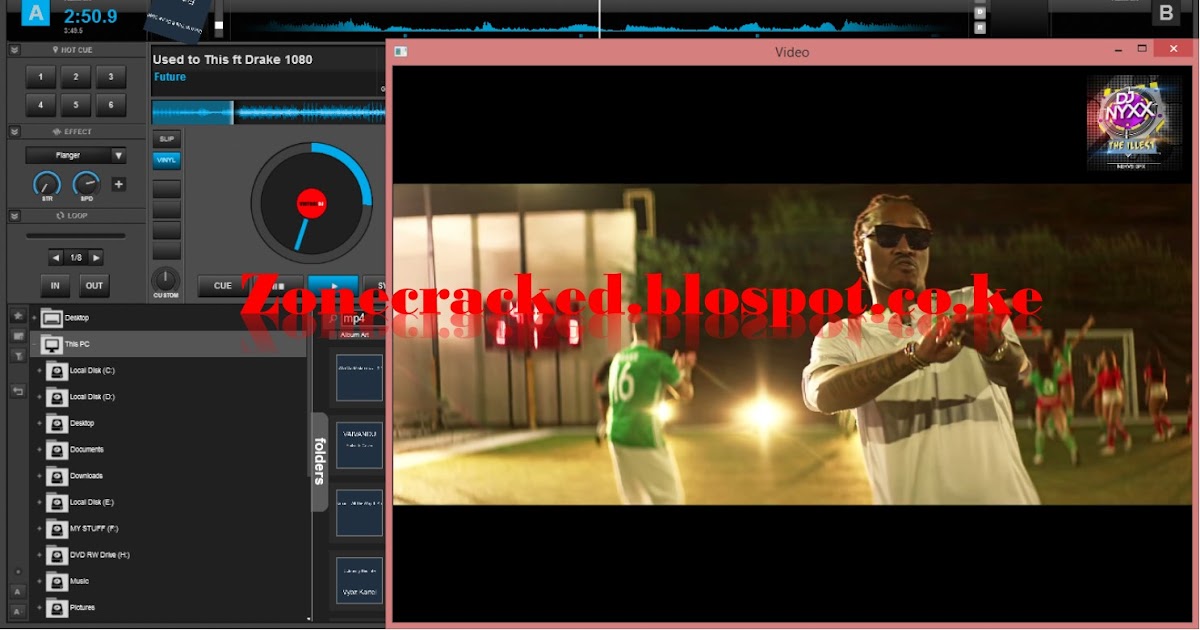Click the deck A badge
Viewport: 1200px width, 630px height.
tap(36, 13)
